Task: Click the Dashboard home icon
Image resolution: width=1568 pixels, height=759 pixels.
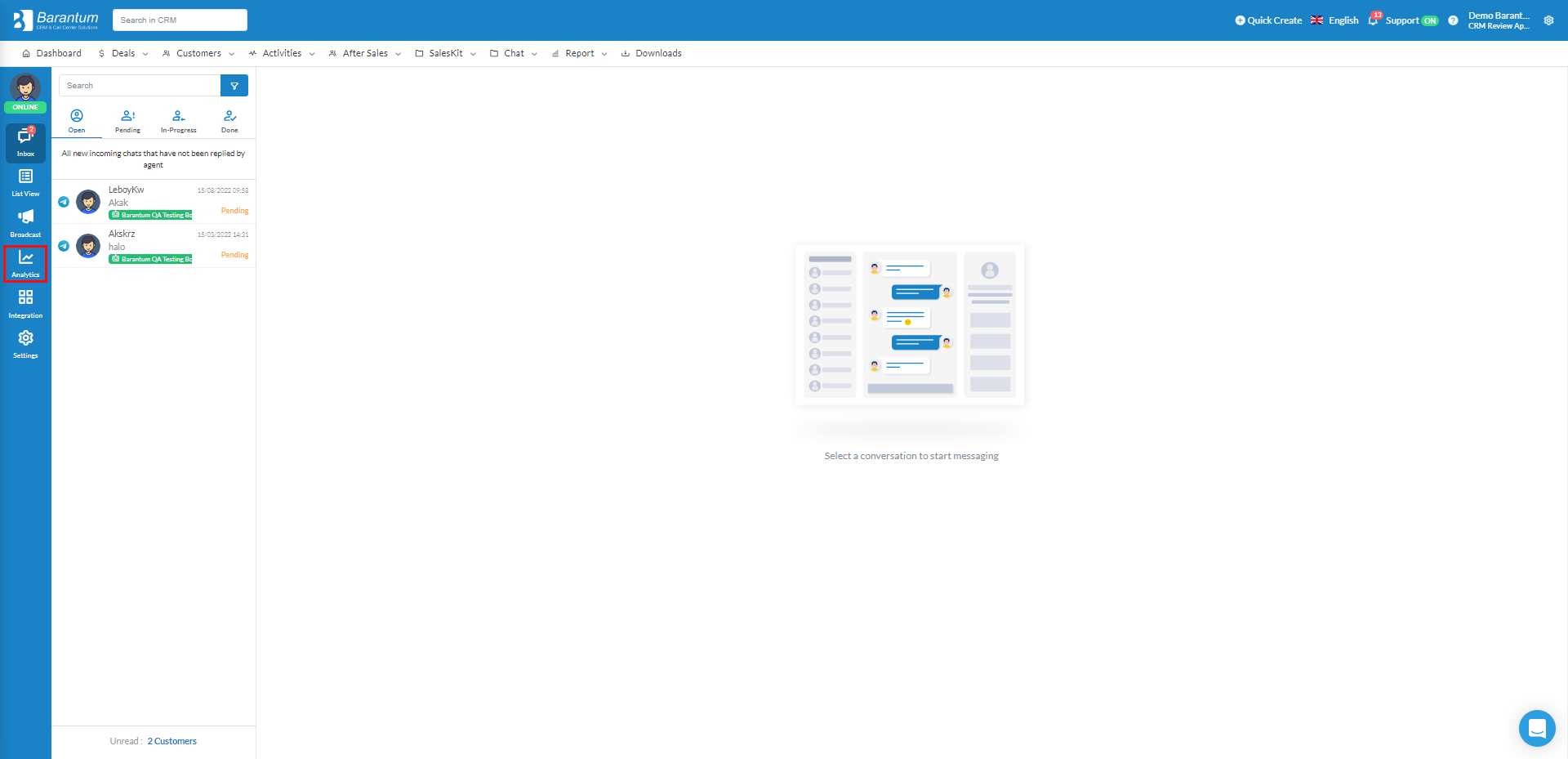Action: pyautogui.click(x=26, y=53)
